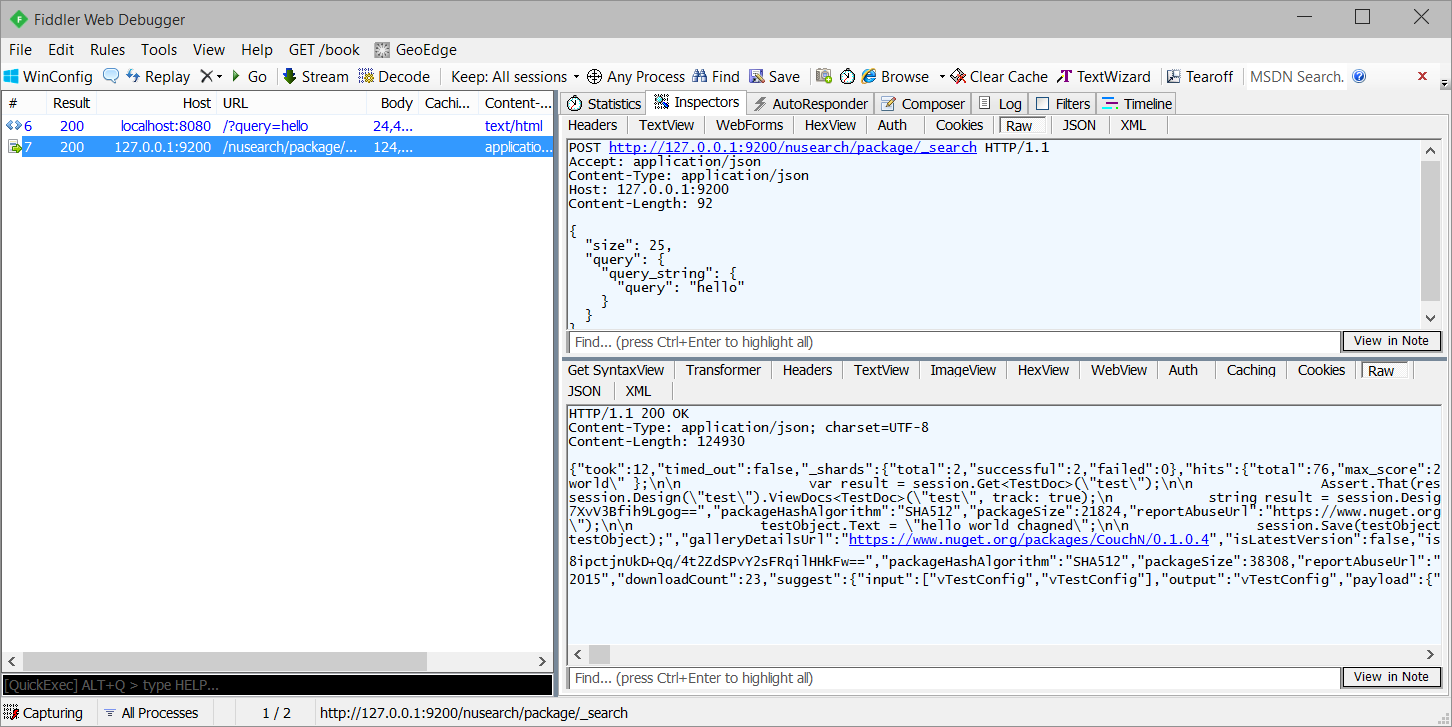Switch to the Composer tab
The width and height of the screenshot is (1452, 727).
click(923, 103)
